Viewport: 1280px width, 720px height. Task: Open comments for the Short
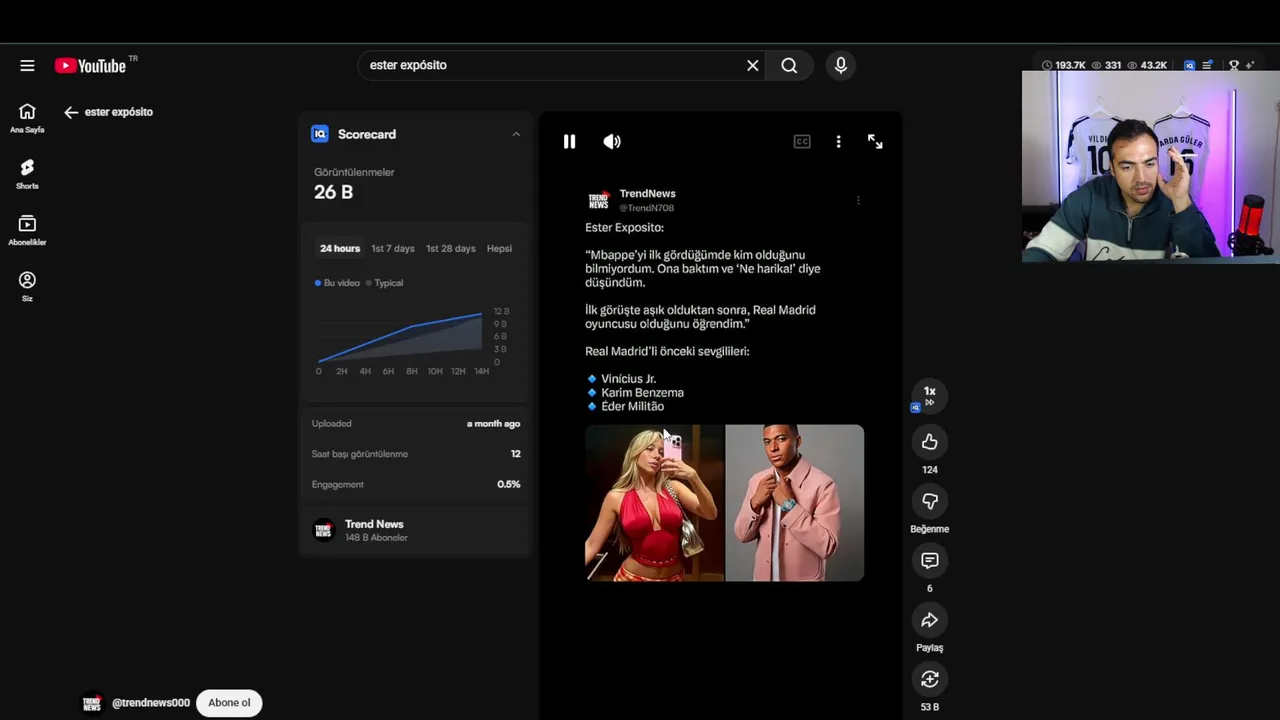(930, 560)
